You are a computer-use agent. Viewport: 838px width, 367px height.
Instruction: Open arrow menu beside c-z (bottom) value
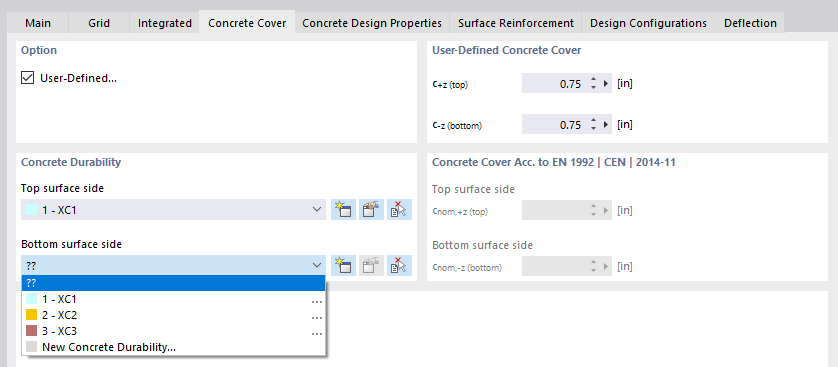point(606,124)
